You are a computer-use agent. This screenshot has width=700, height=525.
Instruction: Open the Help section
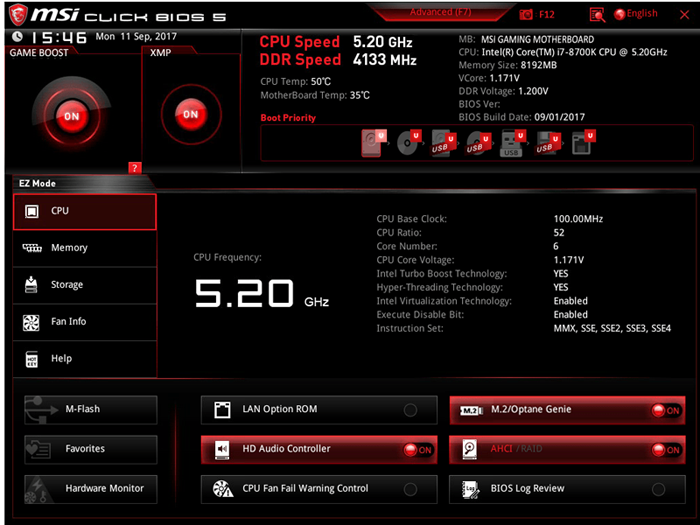pos(85,359)
